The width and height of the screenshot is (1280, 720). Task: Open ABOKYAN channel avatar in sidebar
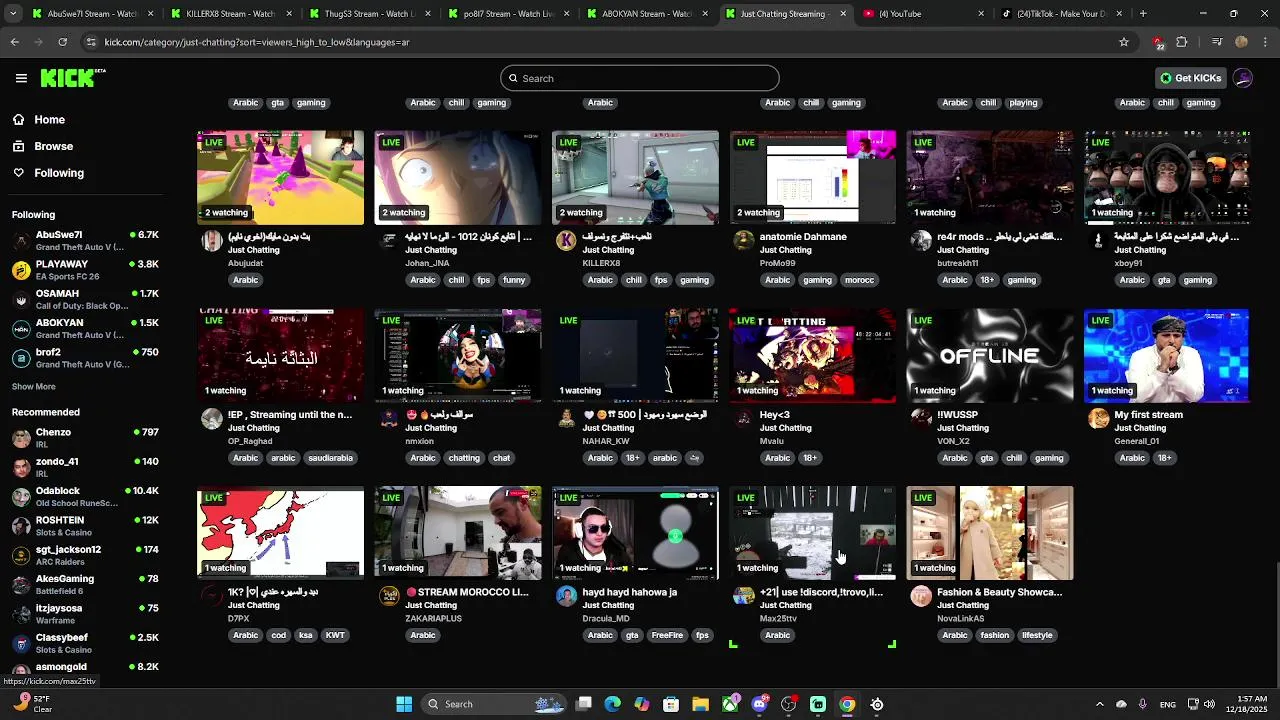click(21, 329)
